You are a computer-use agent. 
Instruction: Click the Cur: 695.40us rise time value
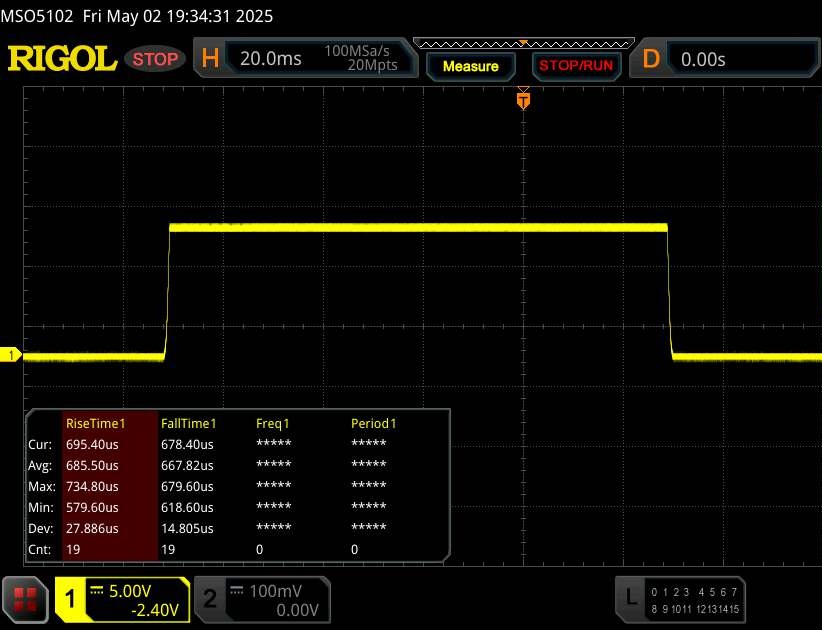(92, 444)
